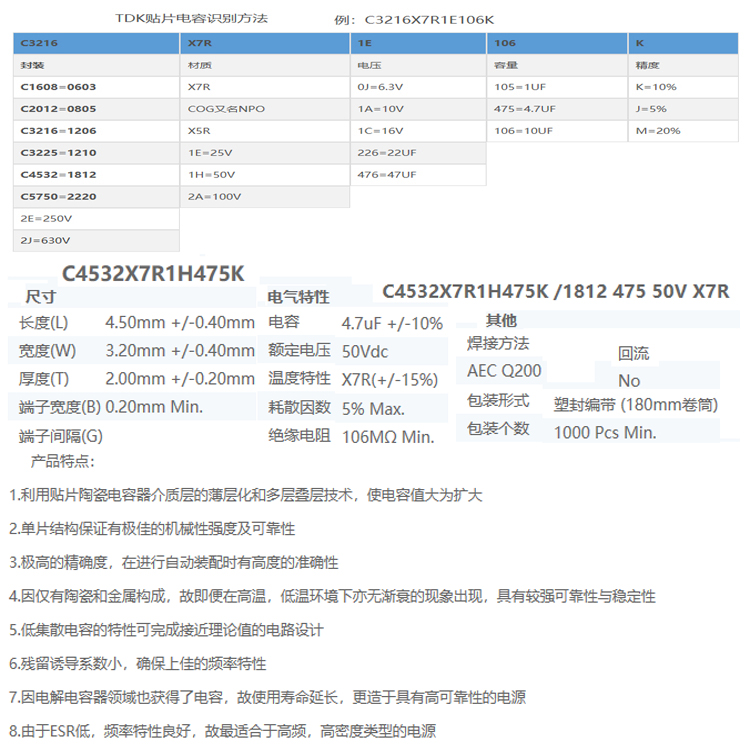
Task: Click the 106MΩ Min. insulation value
Action: (388, 437)
